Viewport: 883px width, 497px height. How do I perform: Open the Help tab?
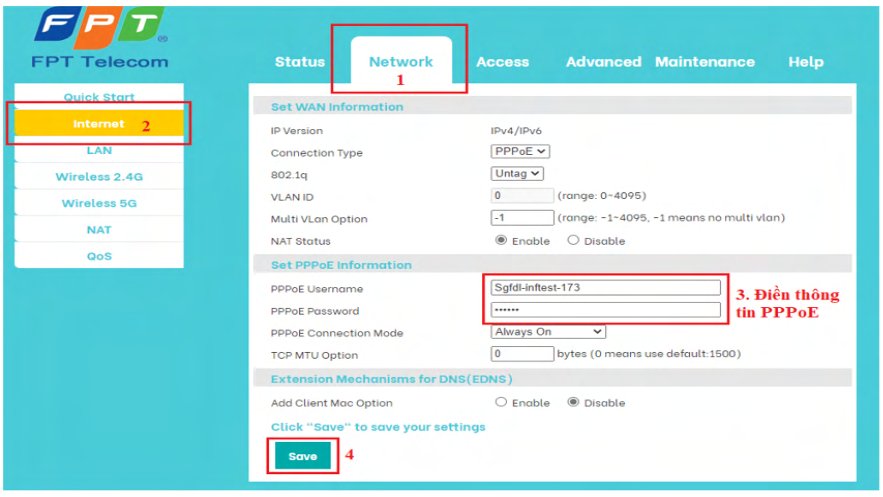[805, 62]
